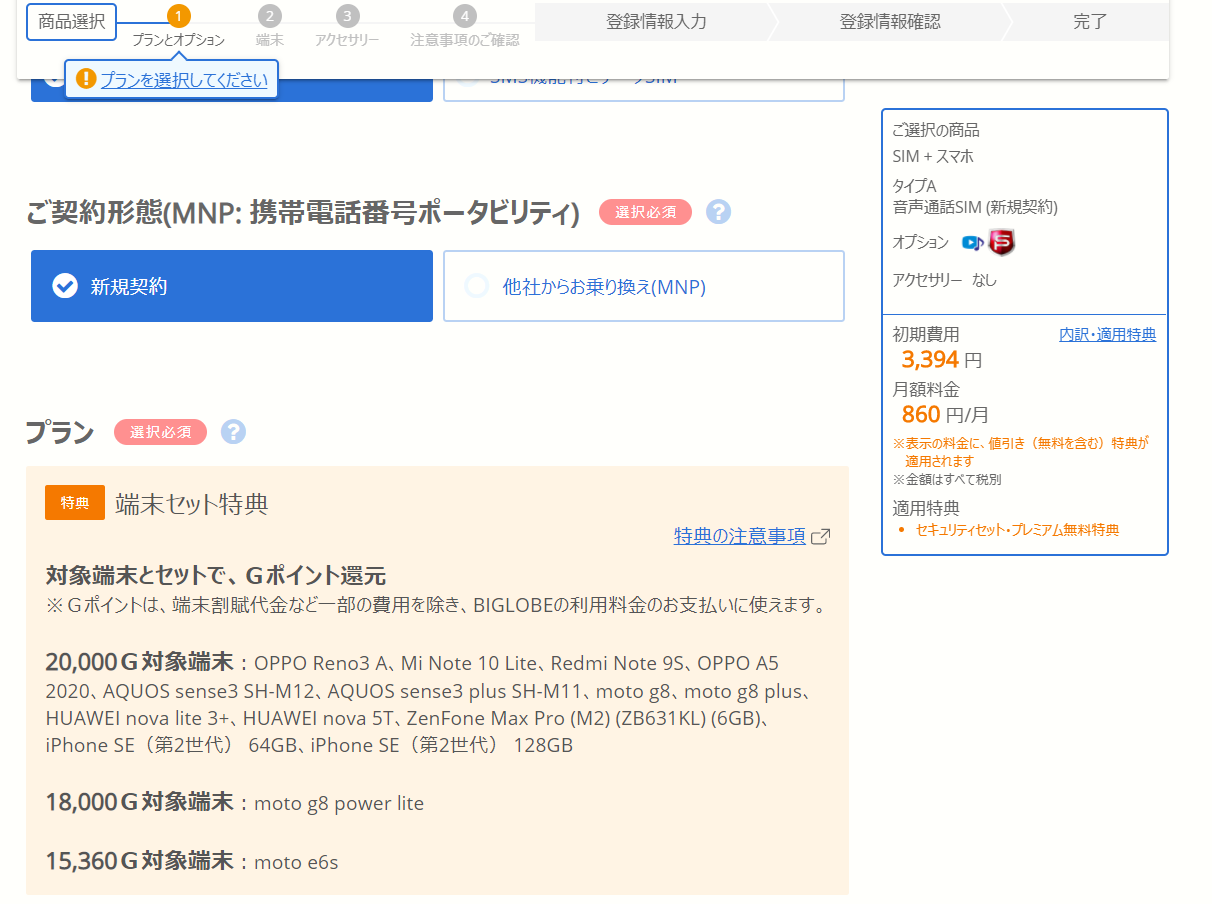Screen dimensions: 1212x904
Task: Click the help icon beside プラン heading
Action: pos(233,432)
